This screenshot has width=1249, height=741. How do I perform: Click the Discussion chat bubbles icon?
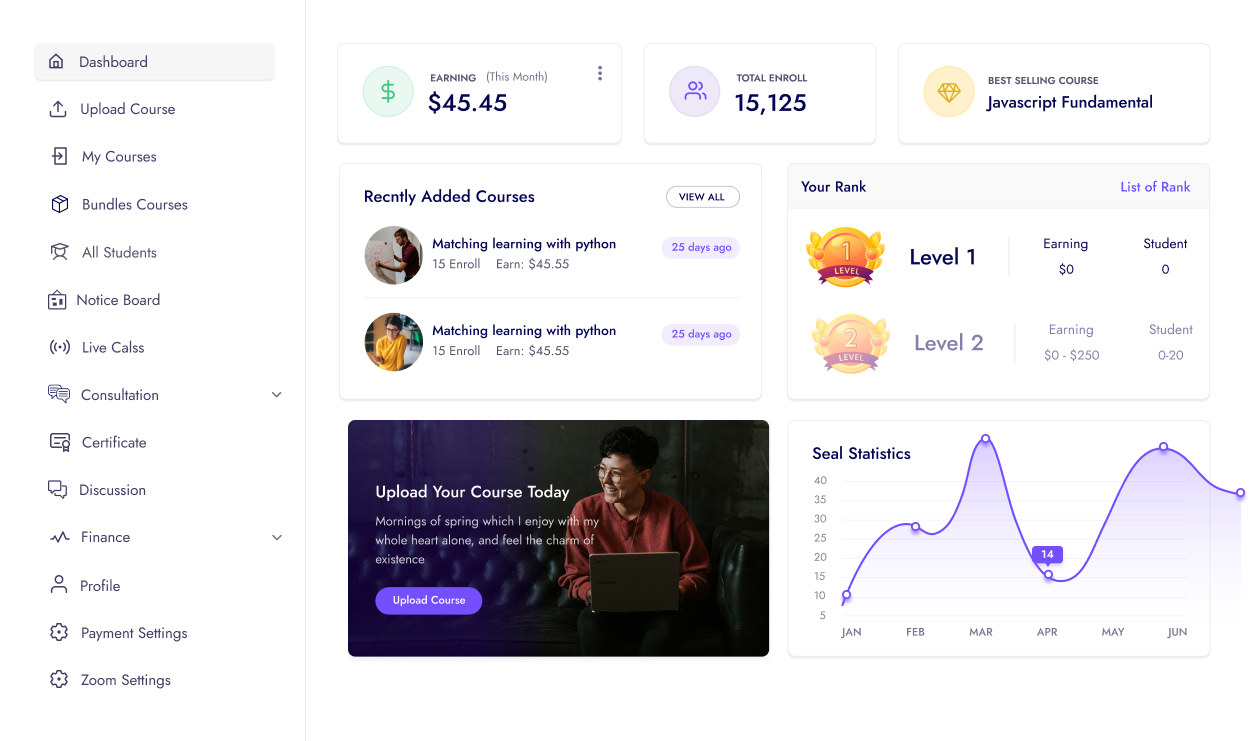[x=58, y=490]
